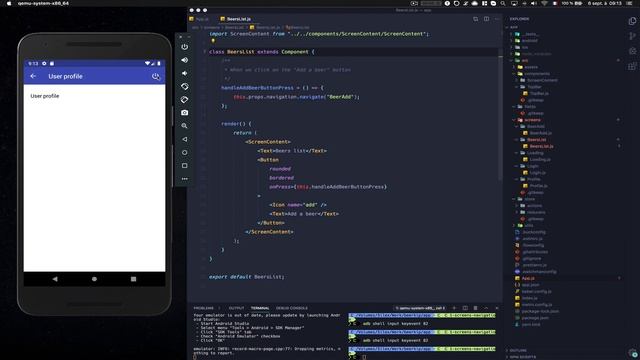This screenshot has height=360, width=640.
Task: Tap Android navigation bar home button
Action: (94, 279)
